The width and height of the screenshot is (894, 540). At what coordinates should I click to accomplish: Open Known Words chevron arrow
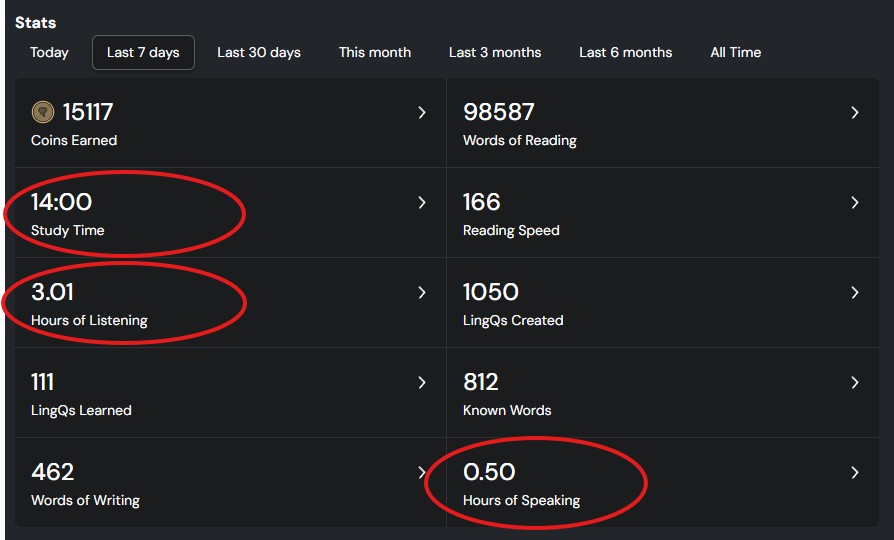pos(854,383)
